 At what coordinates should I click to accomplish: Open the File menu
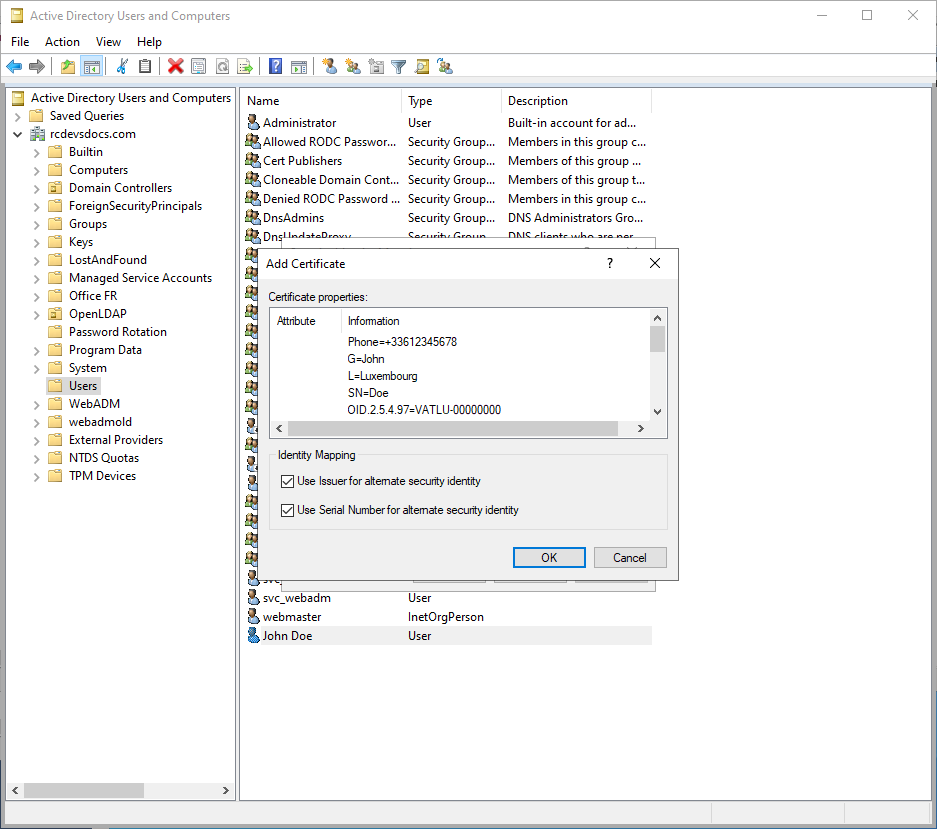point(20,42)
